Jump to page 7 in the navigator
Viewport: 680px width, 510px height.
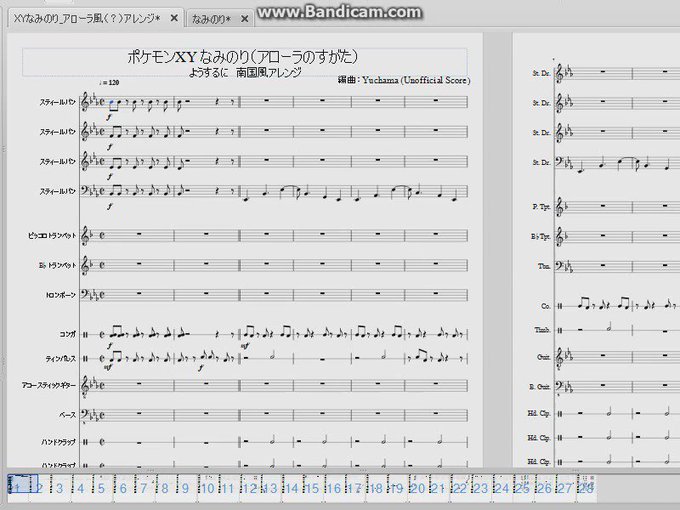pos(144,489)
